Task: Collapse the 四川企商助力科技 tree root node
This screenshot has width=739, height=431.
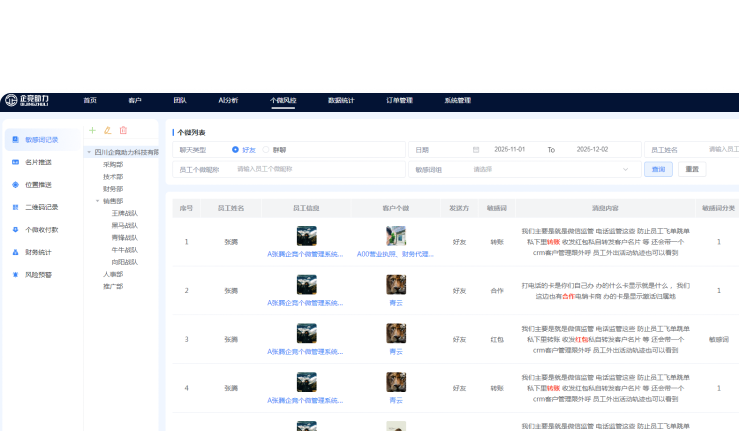Action: [x=88, y=152]
